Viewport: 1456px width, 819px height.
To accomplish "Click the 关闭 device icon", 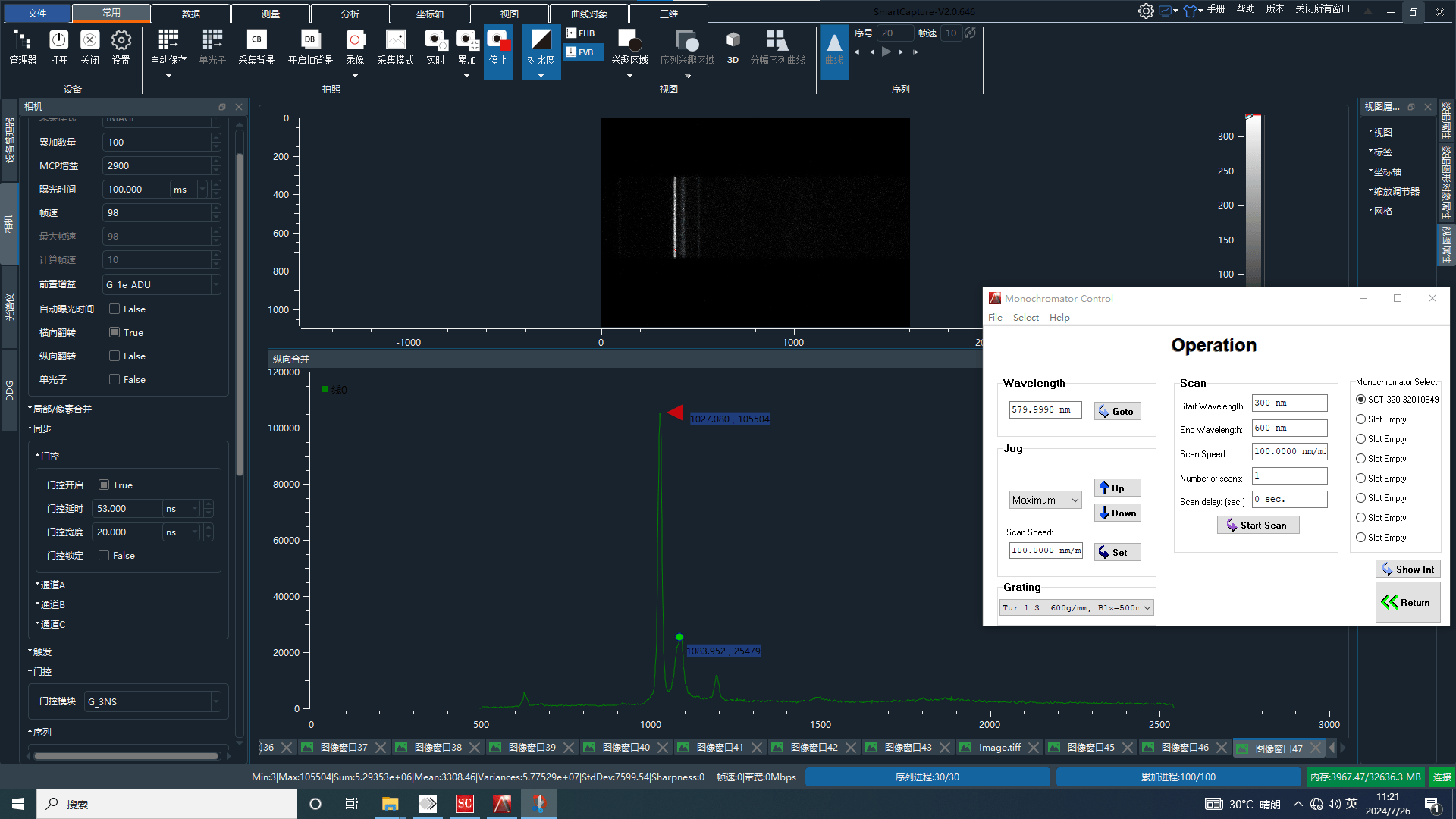I will [x=89, y=47].
